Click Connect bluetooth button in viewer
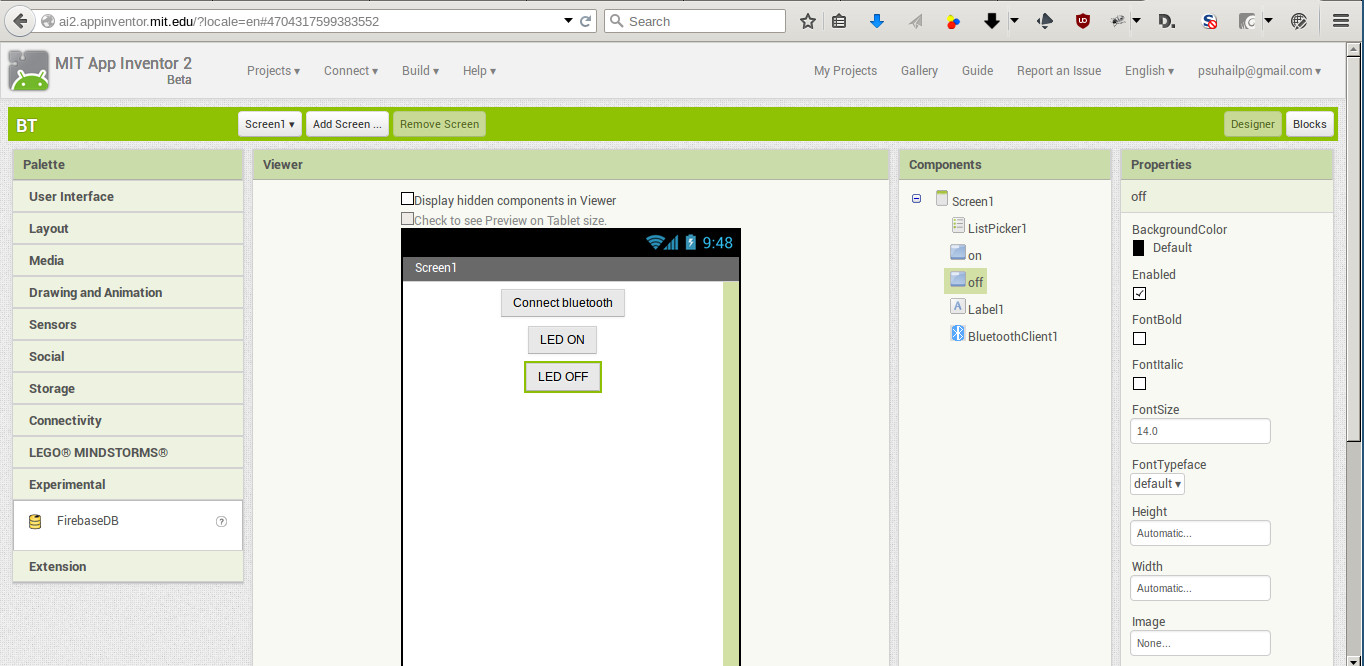This screenshot has width=1364, height=666. [563, 303]
